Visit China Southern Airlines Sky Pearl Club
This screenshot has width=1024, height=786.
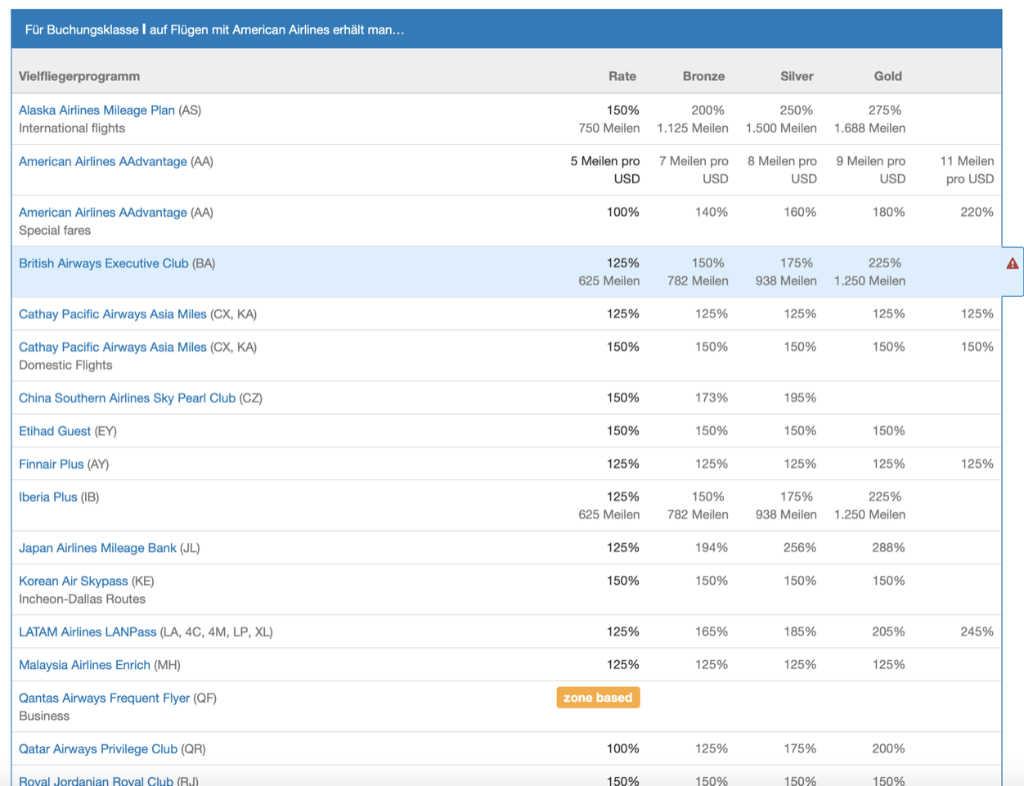[127, 398]
